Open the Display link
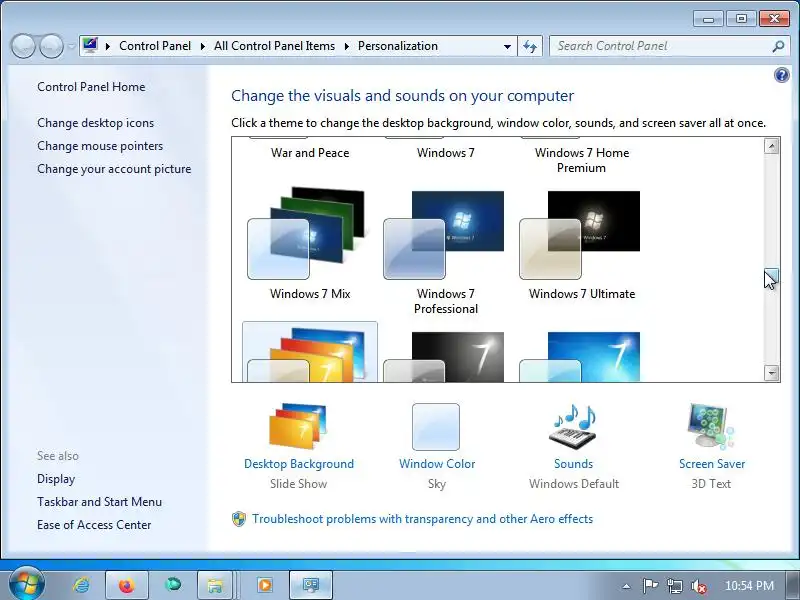800x600 pixels. 56,479
